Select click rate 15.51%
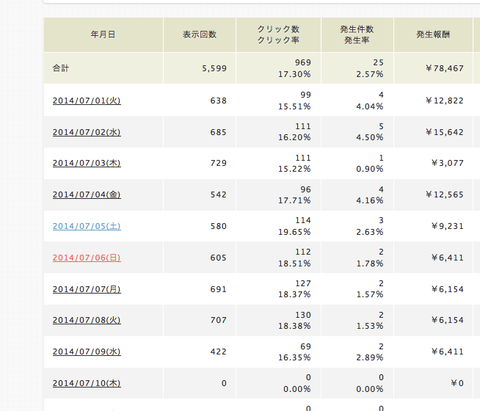Screen dimensions: 480x411 [295, 107]
